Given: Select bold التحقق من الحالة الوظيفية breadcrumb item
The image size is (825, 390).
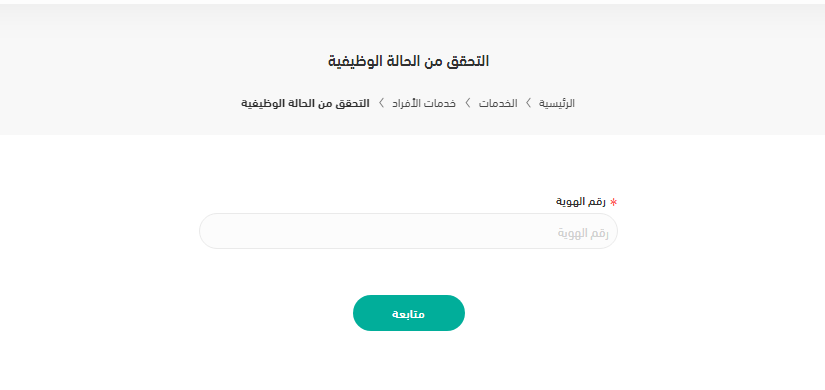Looking at the screenshot, I should click(x=305, y=103).
